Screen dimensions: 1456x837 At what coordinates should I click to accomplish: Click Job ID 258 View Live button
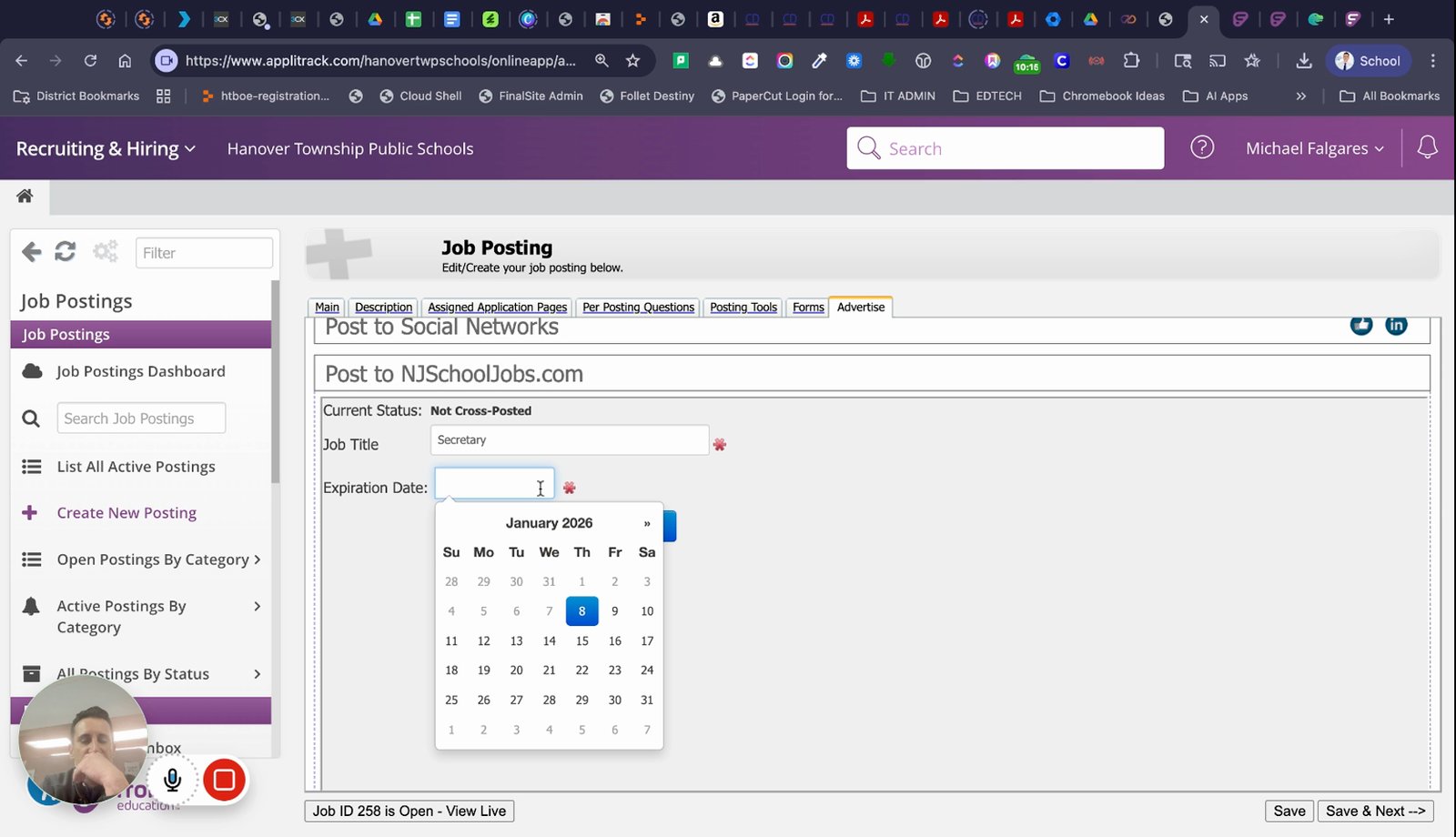pyautogui.click(x=409, y=811)
